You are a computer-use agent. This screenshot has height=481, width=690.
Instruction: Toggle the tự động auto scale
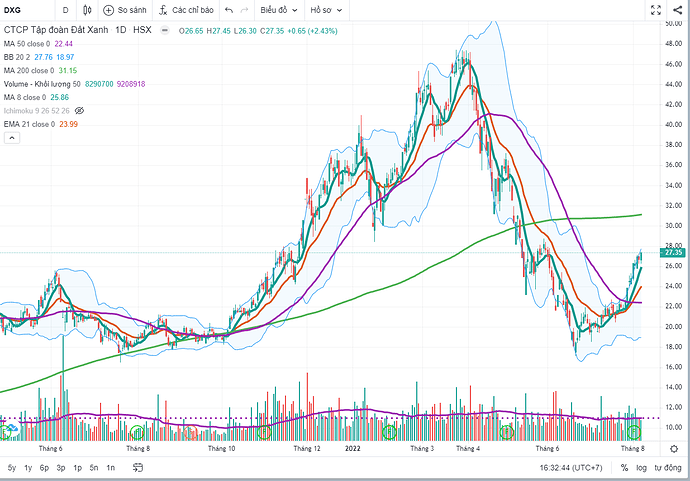(668, 468)
